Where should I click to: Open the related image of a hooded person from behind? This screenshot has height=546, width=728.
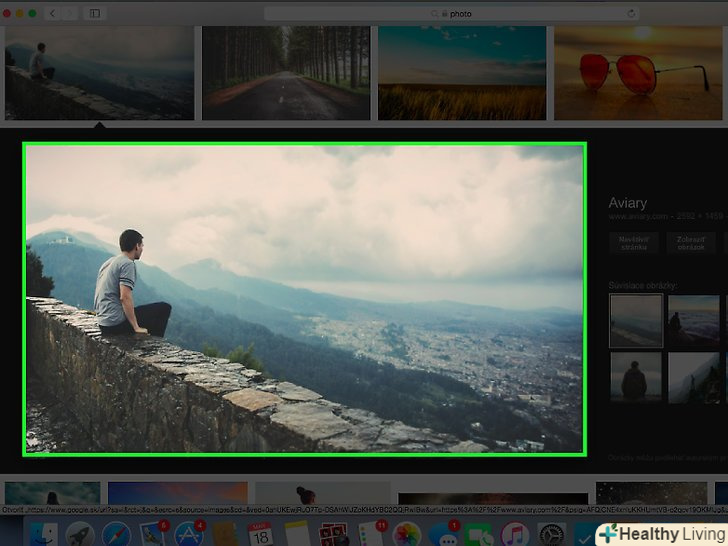[x=636, y=377]
